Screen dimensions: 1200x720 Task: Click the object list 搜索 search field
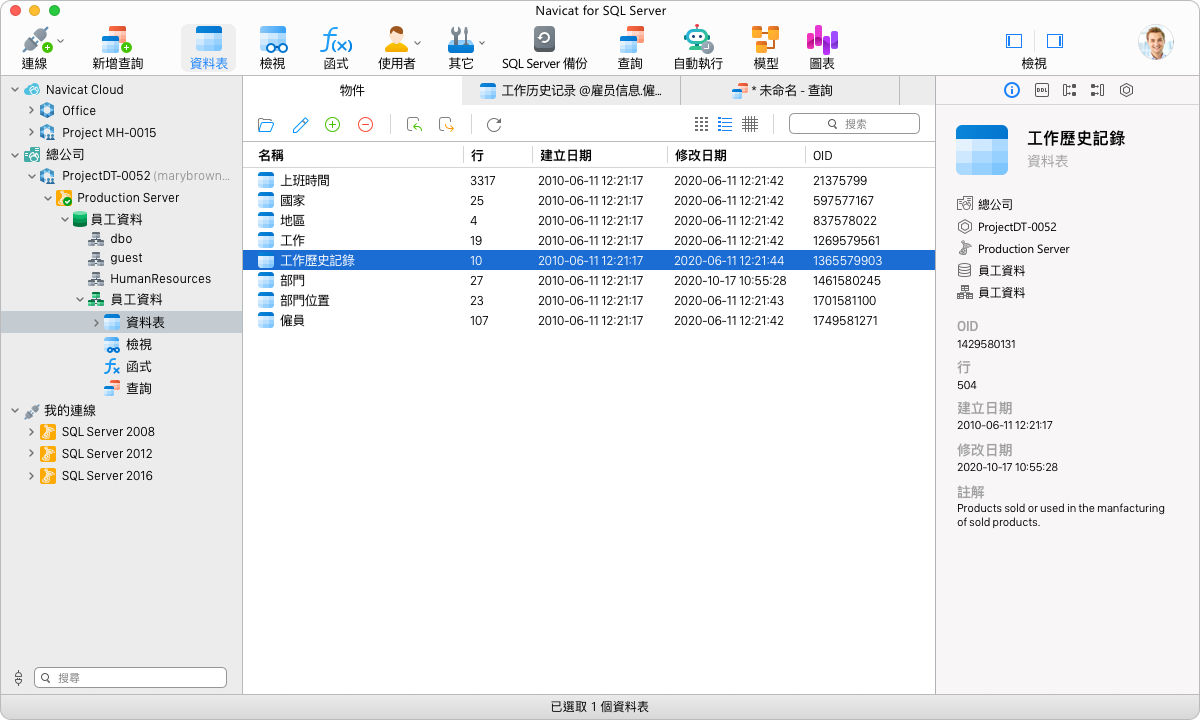click(x=854, y=124)
